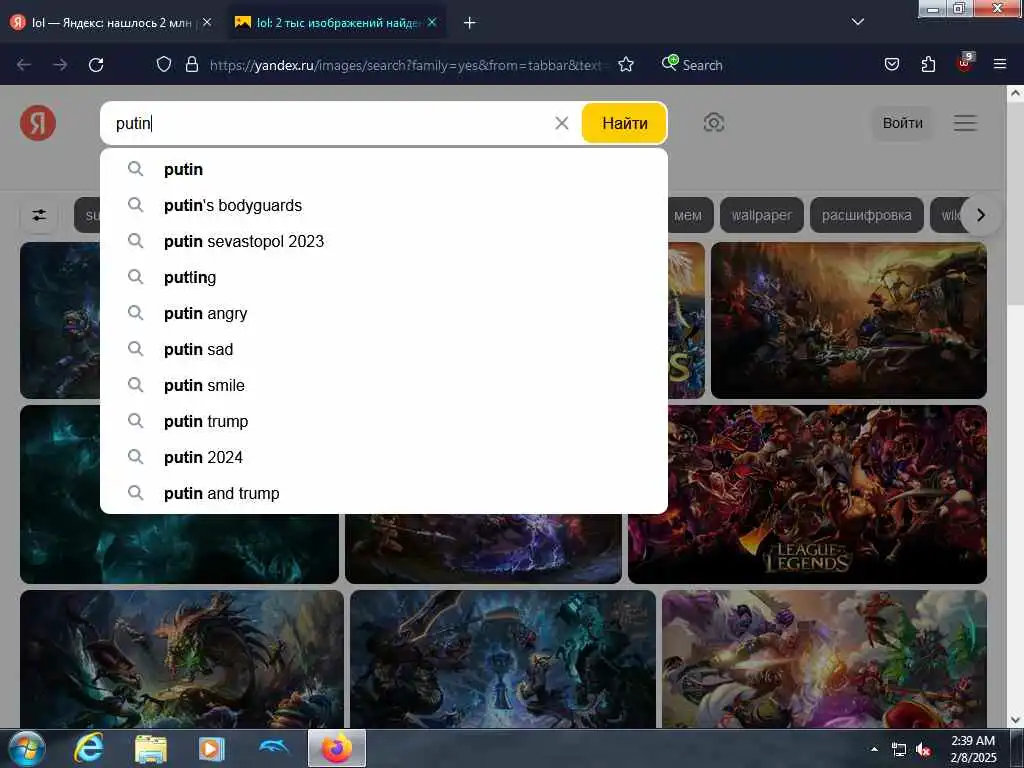Open the Yandex hamburger menu beside Войти
Image resolution: width=1024 pixels, height=768 pixels.
pyautogui.click(x=965, y=123)
